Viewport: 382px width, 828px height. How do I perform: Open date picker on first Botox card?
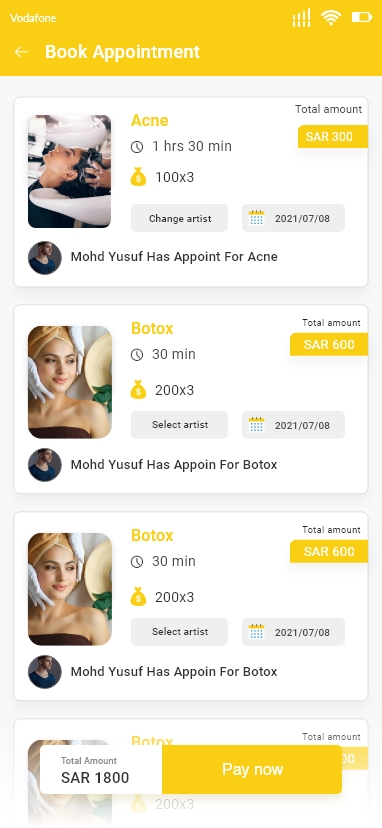pos(293,425)
